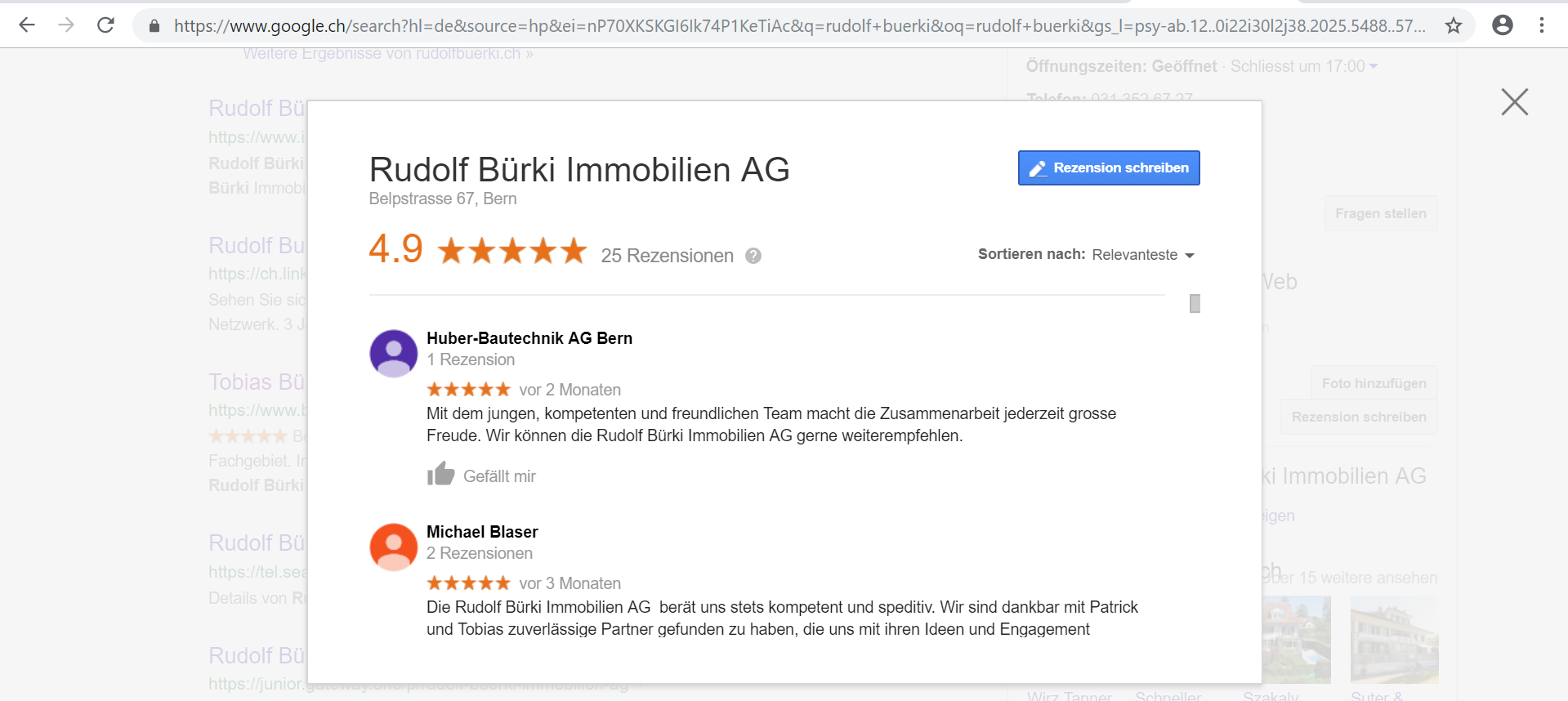Screen dimensions: 1568x701
Task: Open the browser profile account icon
Action: (1502, 25)
